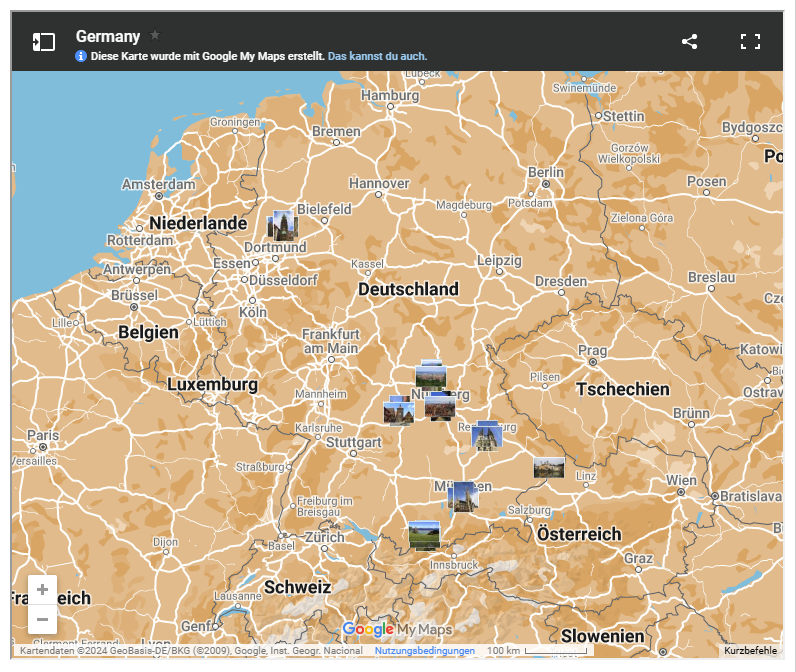This screenshot has width=796, height=672.
Task: Select the photo marker over München
Action: (x=462, y=497)
